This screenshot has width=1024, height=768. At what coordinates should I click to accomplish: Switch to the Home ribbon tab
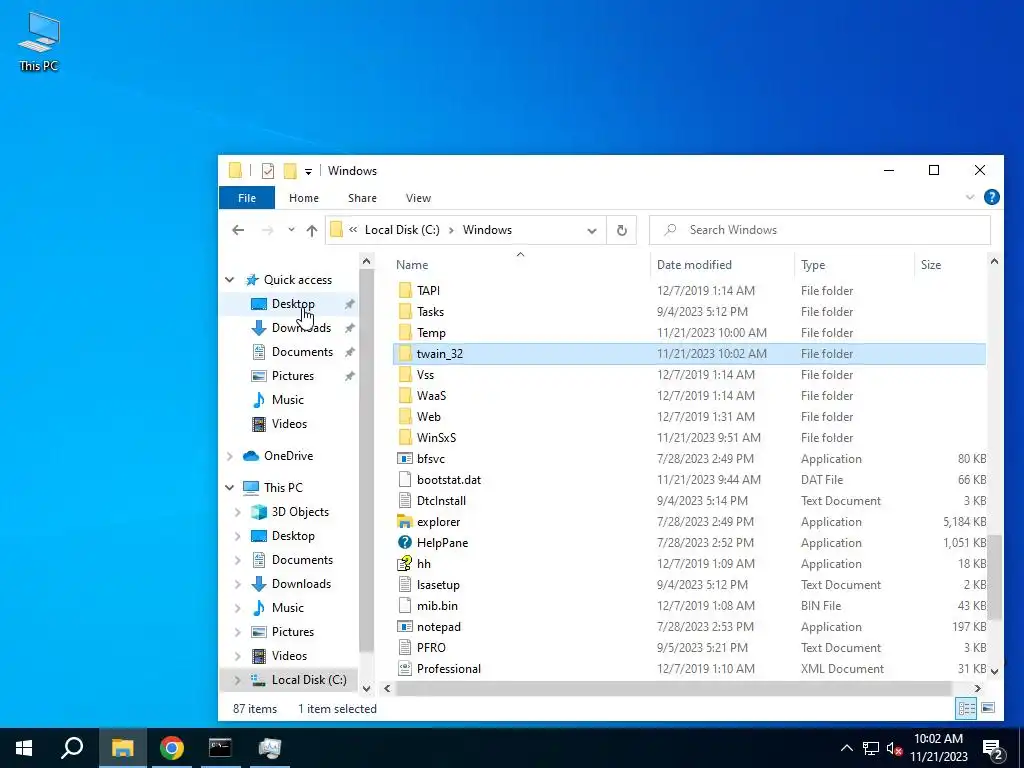point(304,198)
